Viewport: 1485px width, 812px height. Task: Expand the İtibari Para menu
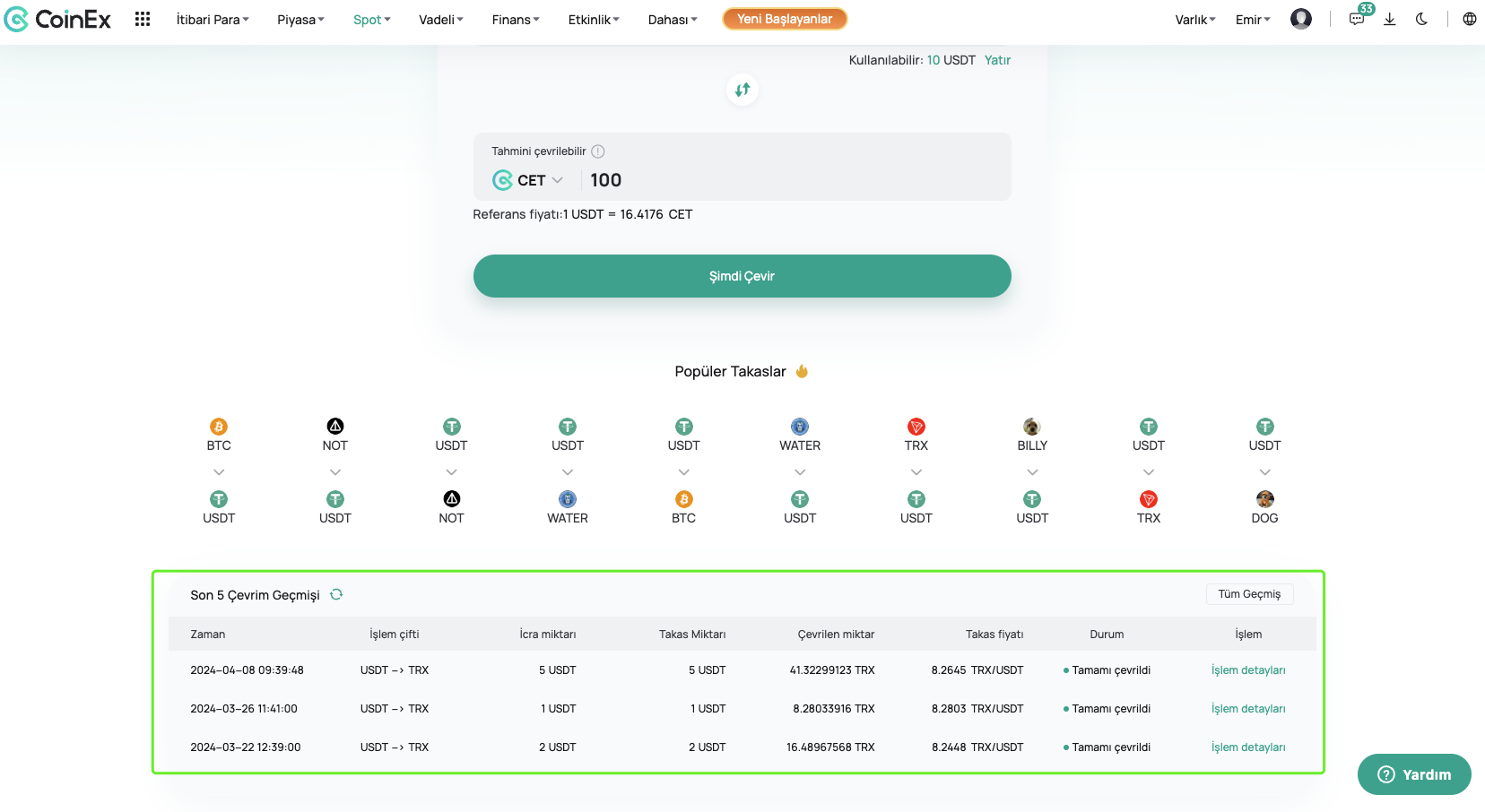(213, 20)
